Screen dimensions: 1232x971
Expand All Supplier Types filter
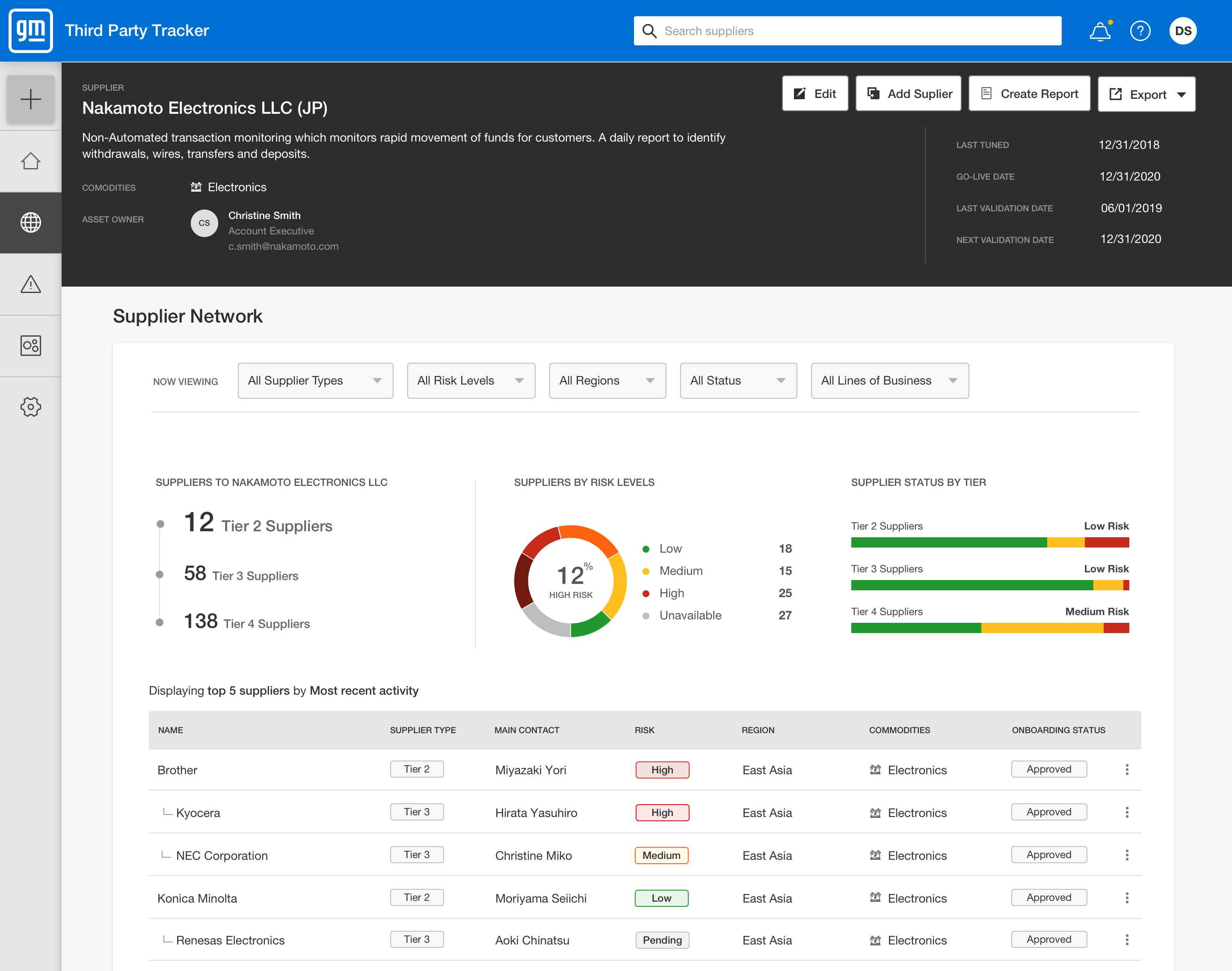coord(316,380)
